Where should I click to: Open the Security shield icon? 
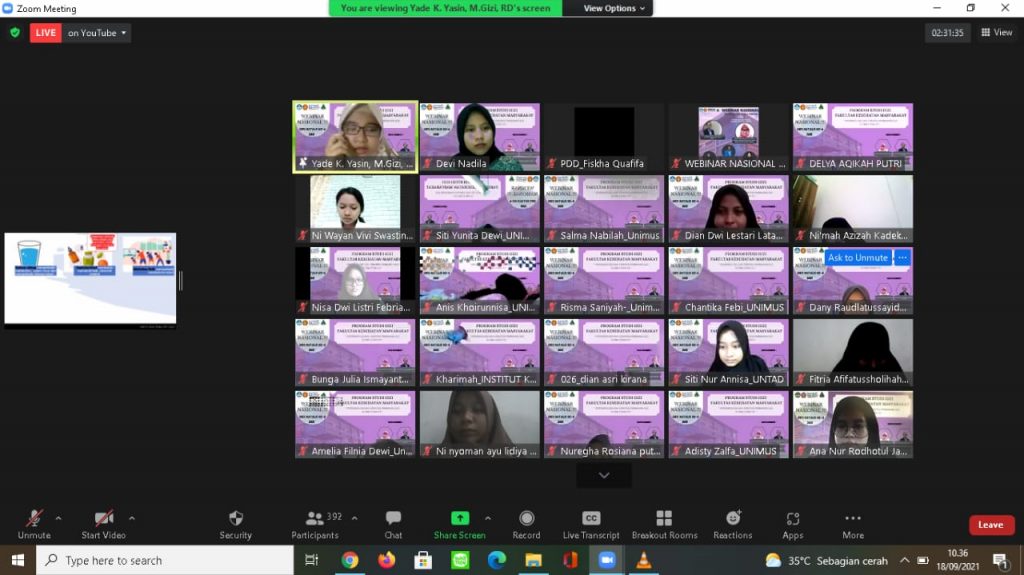(x=236, y=519)
